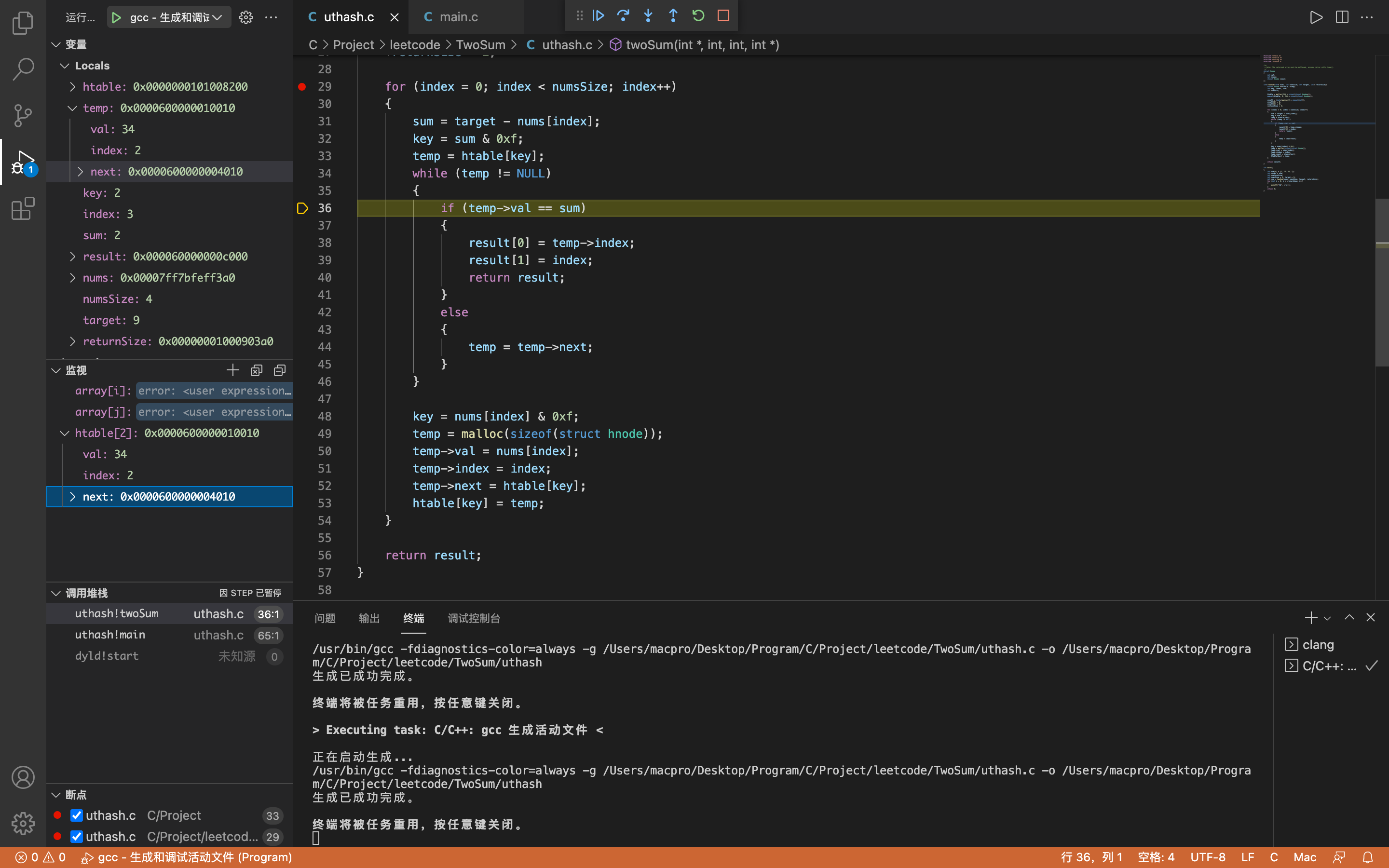Add a new watch expression

coord(232,370)
